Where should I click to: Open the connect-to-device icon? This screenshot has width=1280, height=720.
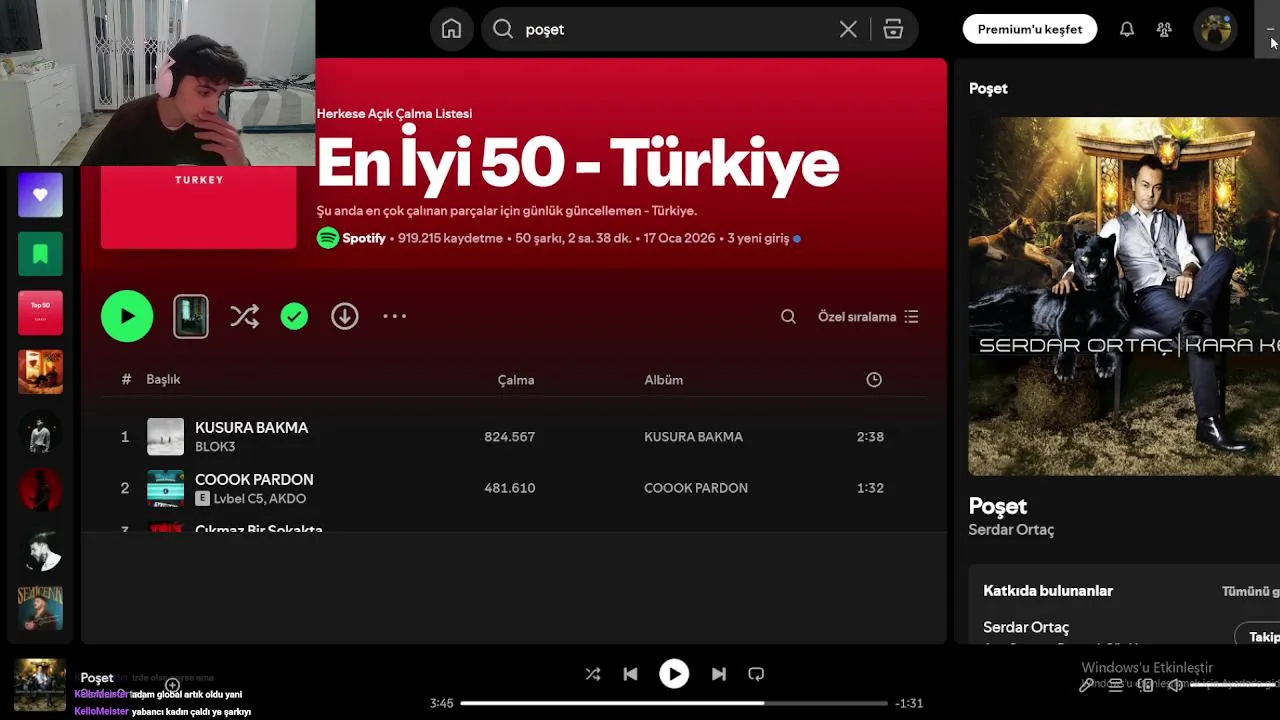1146,685
